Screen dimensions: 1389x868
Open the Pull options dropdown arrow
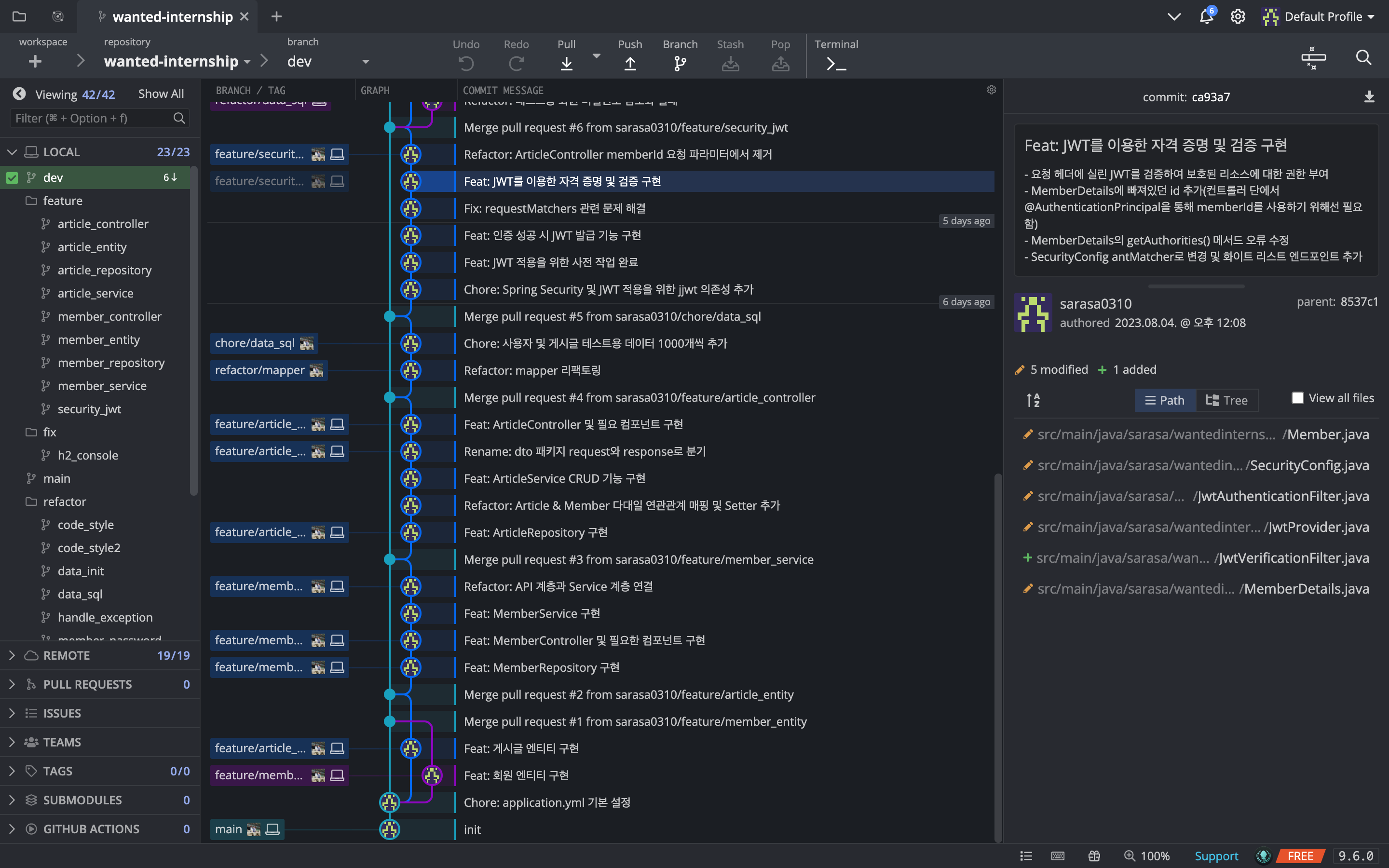point(596,56)
